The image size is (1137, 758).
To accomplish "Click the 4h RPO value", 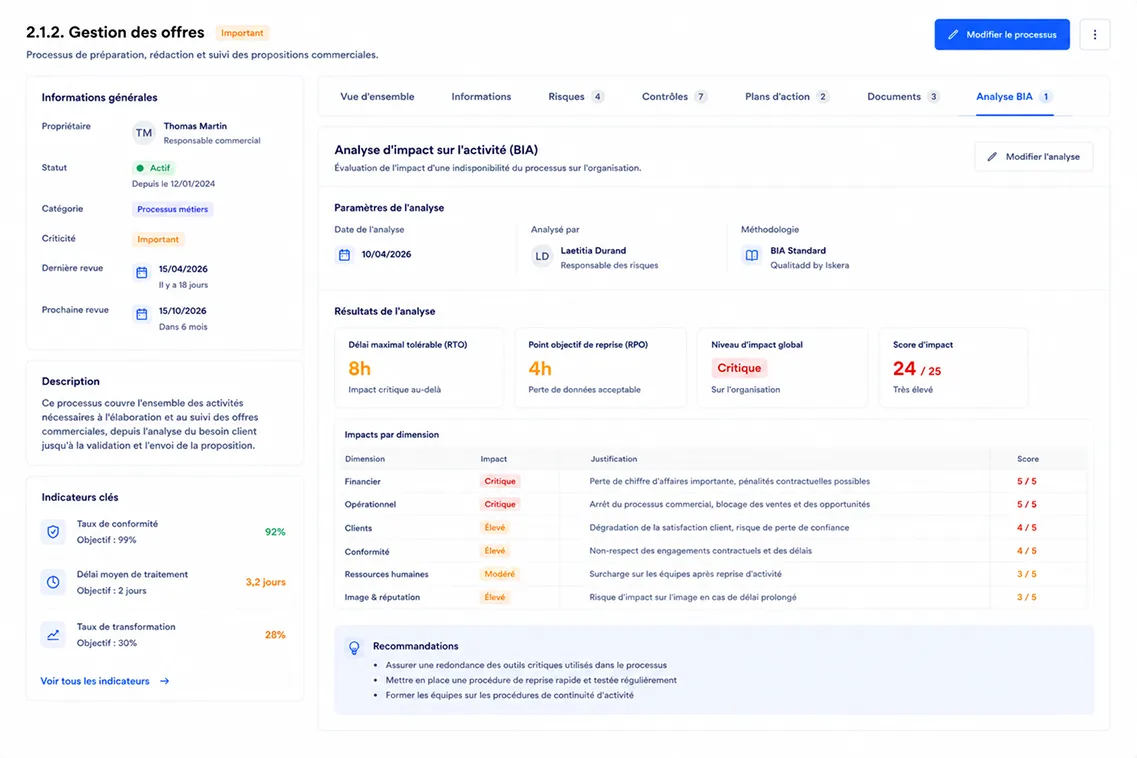I will click(539, 368).
